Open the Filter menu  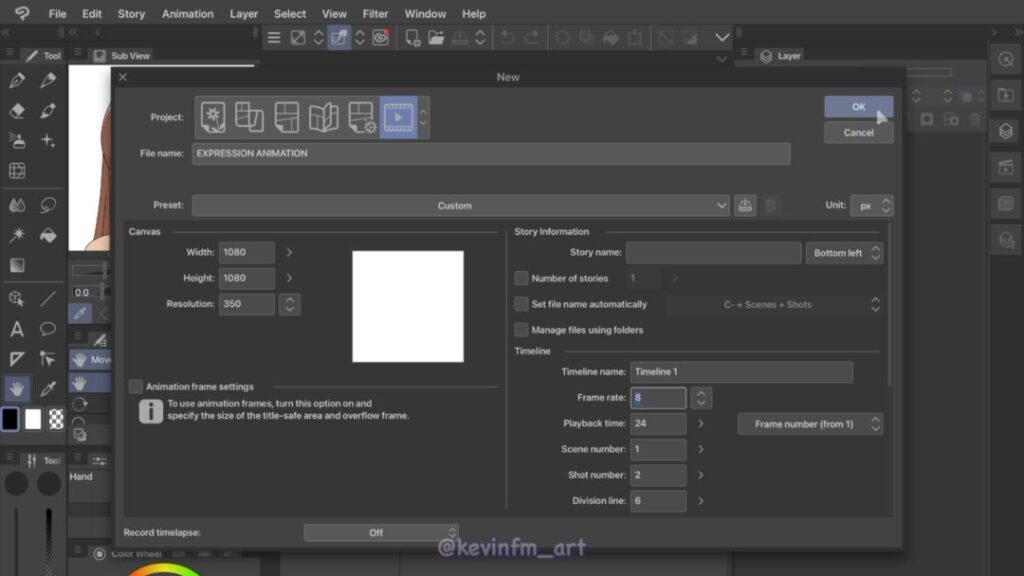coord(375,14)
